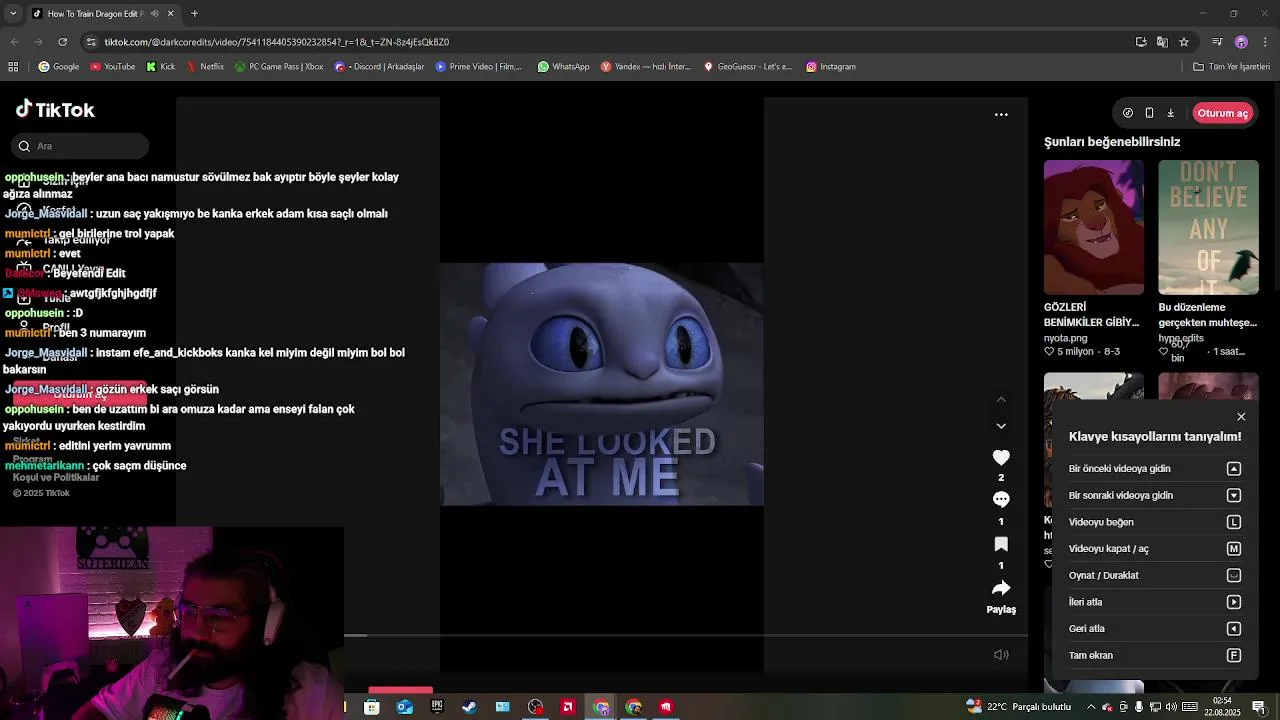Open the Netflix bookmark
This screenshot has width=1280, height=720.
pyautogui.click(x=205, y=67)
